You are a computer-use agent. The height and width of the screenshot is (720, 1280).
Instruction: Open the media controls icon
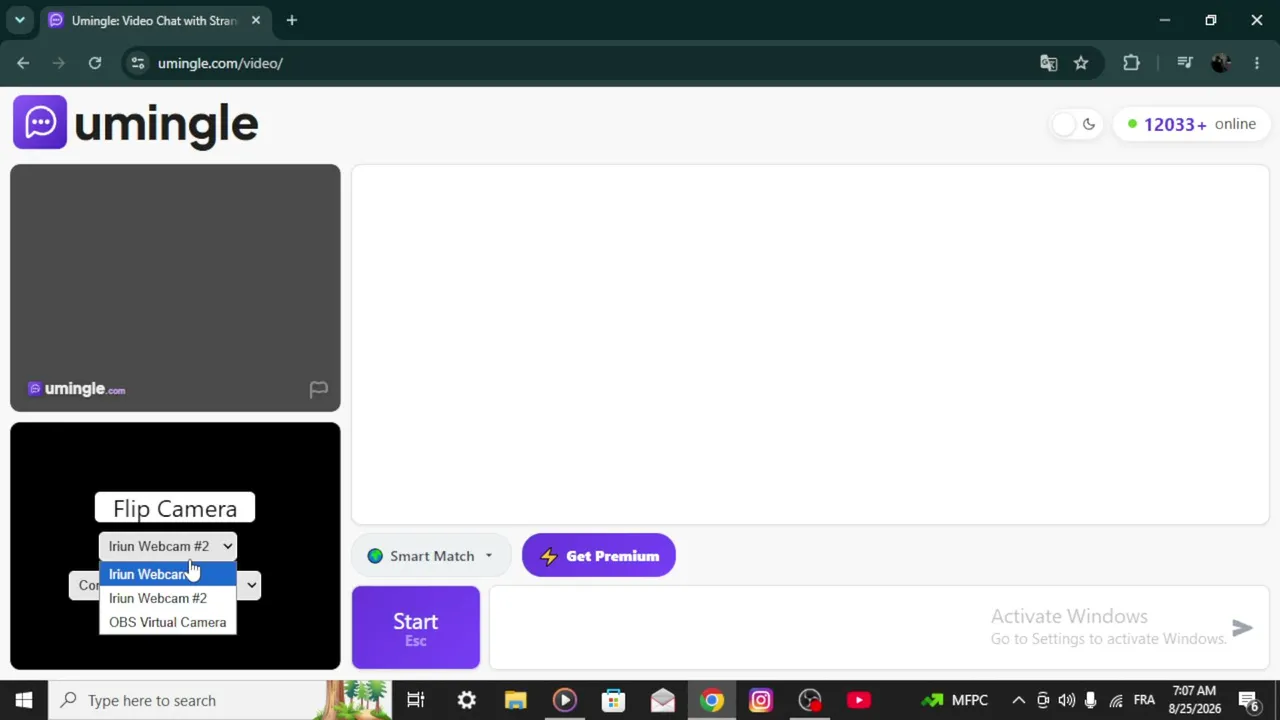(1185, 63)
